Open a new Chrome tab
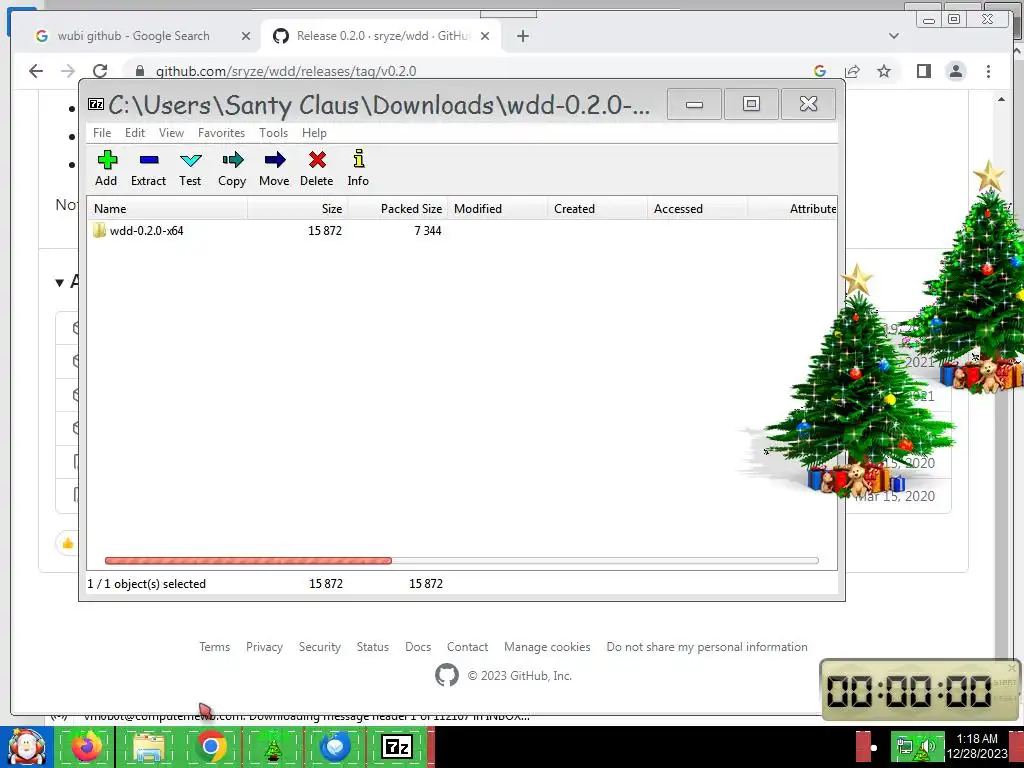This screenshot has width=1024, height=768. tap(522, 36)
